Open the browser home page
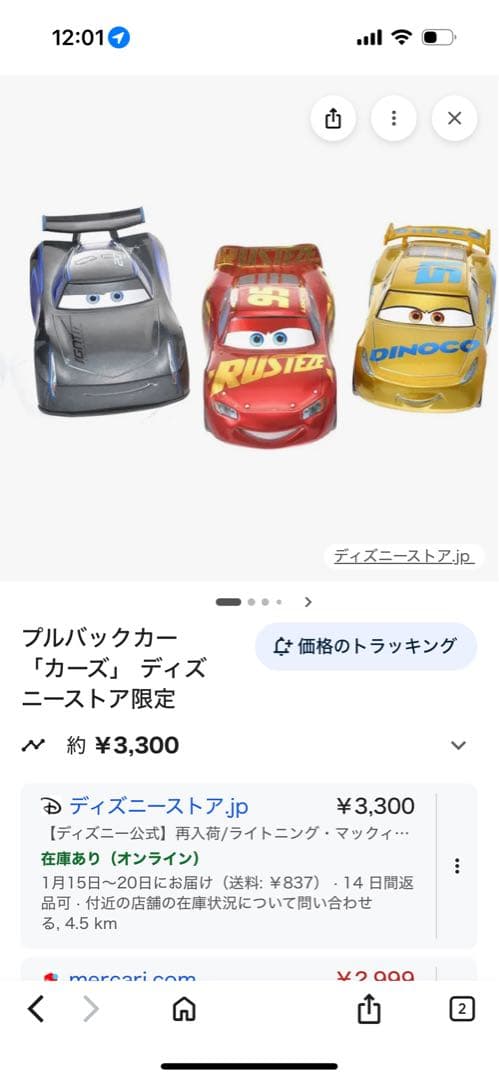This screenshot has height=1080, width=499. (x=184, y=1010)
